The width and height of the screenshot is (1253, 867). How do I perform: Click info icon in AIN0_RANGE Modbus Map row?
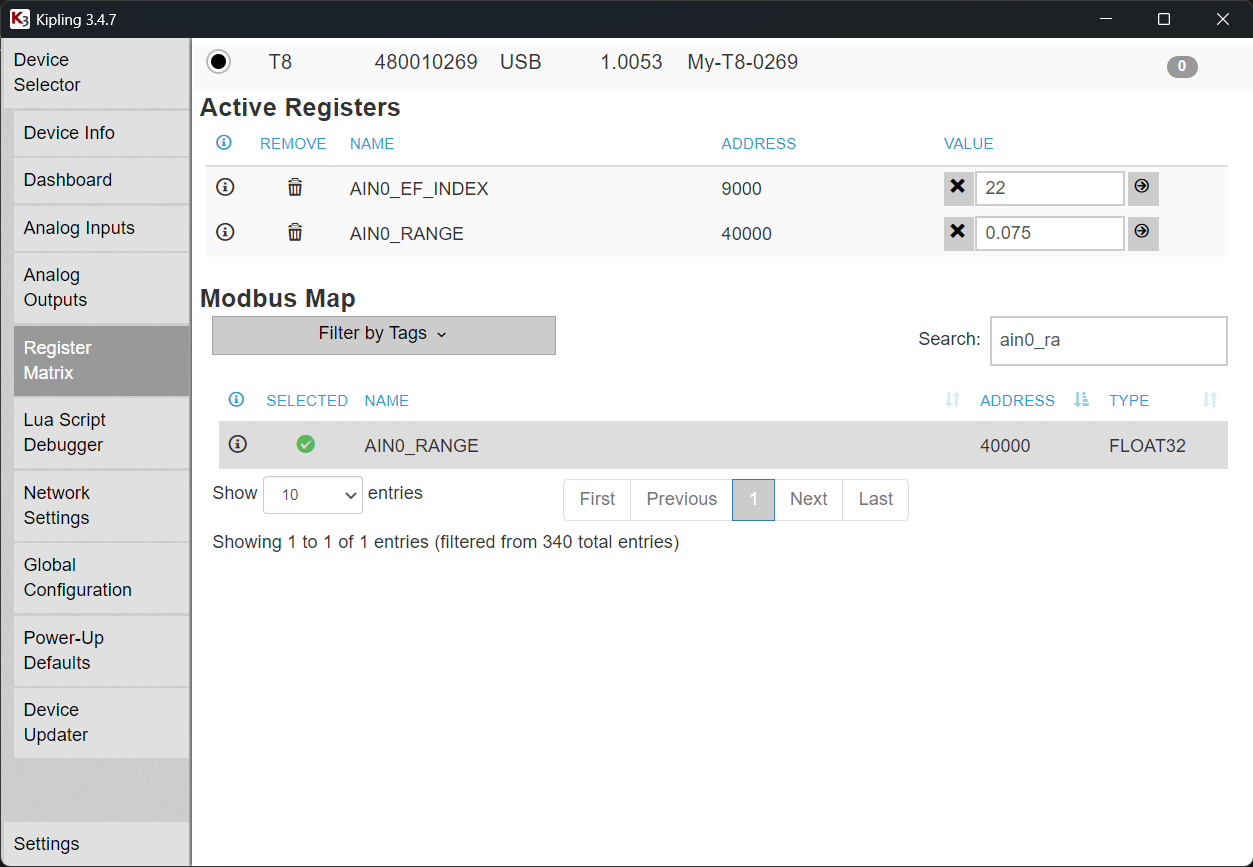(237, 444)
